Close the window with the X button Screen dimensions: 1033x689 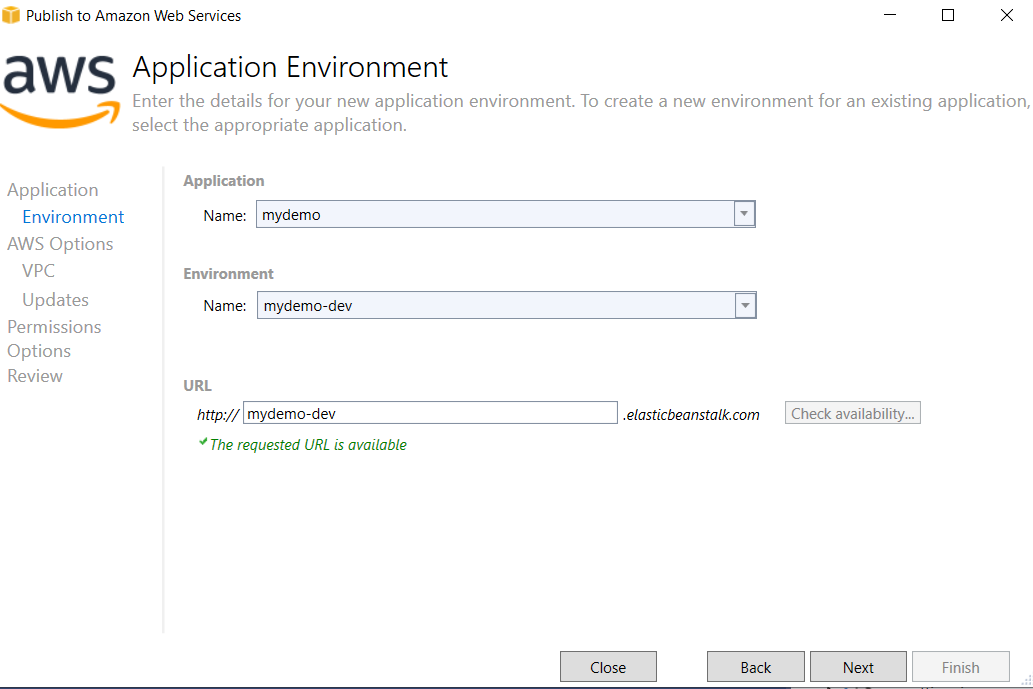(x=1007, y=15)
